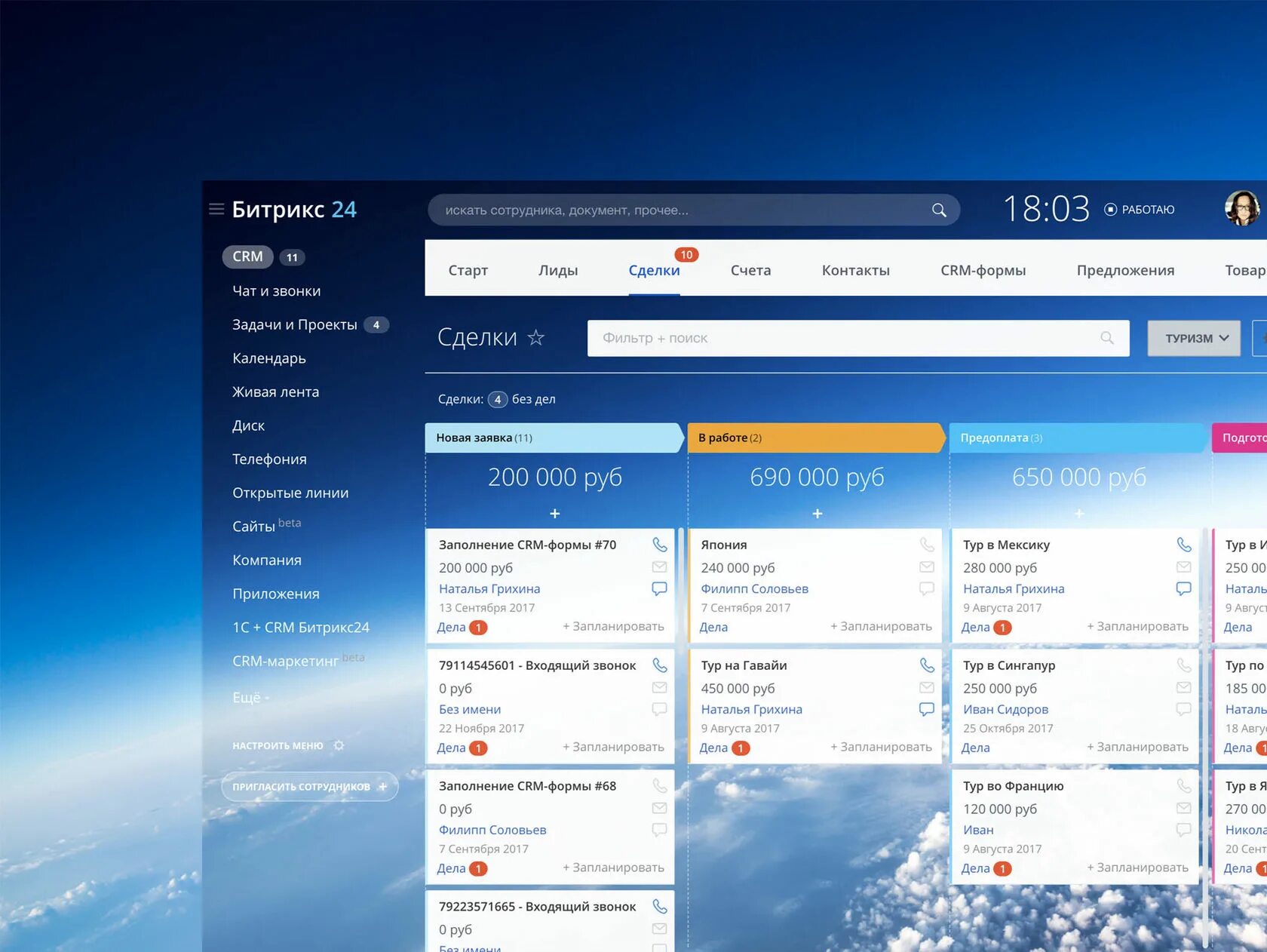Open the Предложения tab
Screen dimensions: 1267x952
[x=1125, y=270]
